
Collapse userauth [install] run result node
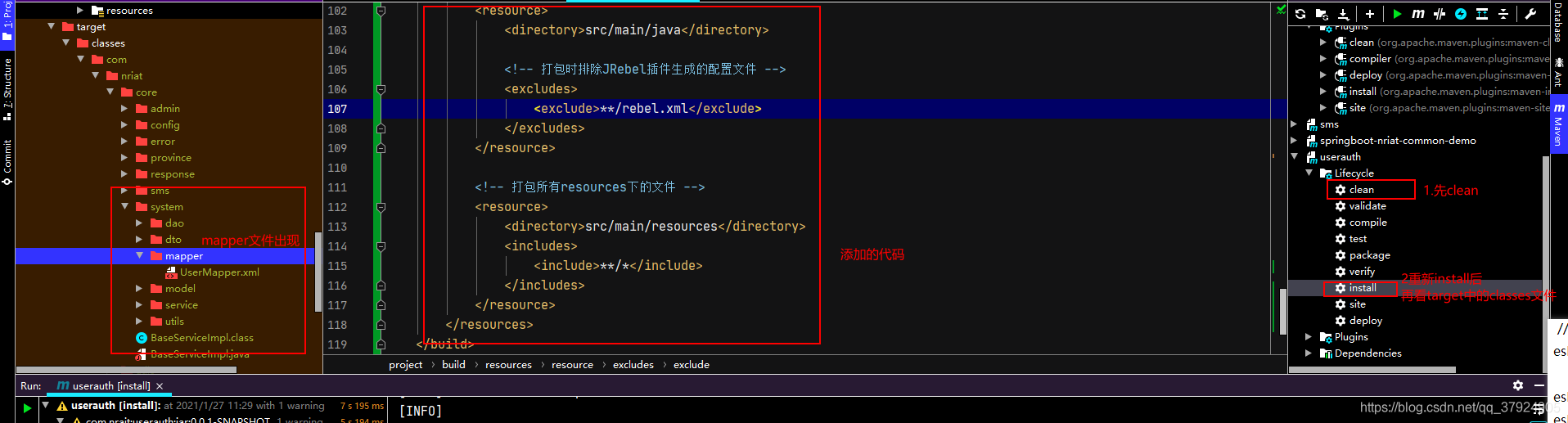point(46,405)
